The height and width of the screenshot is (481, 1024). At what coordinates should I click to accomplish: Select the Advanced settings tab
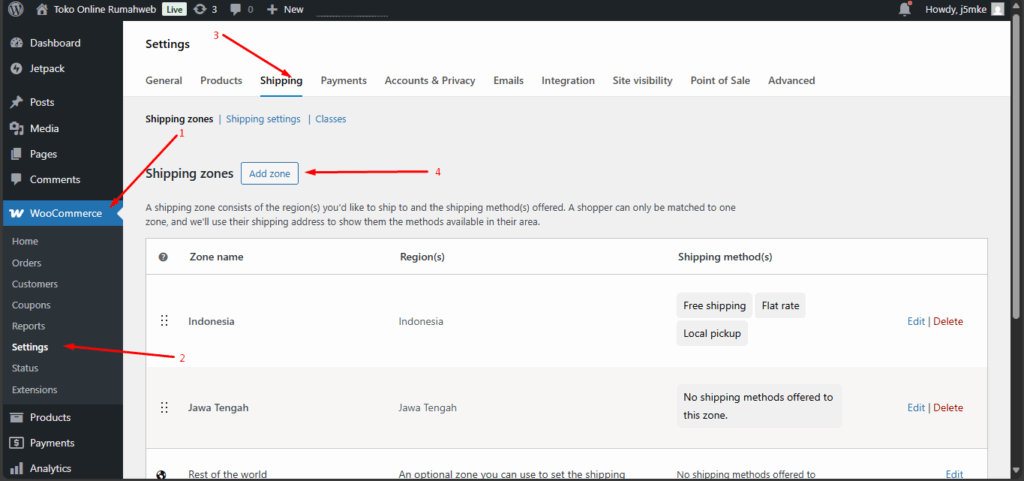pyautogui.click(x=791, y=81)
